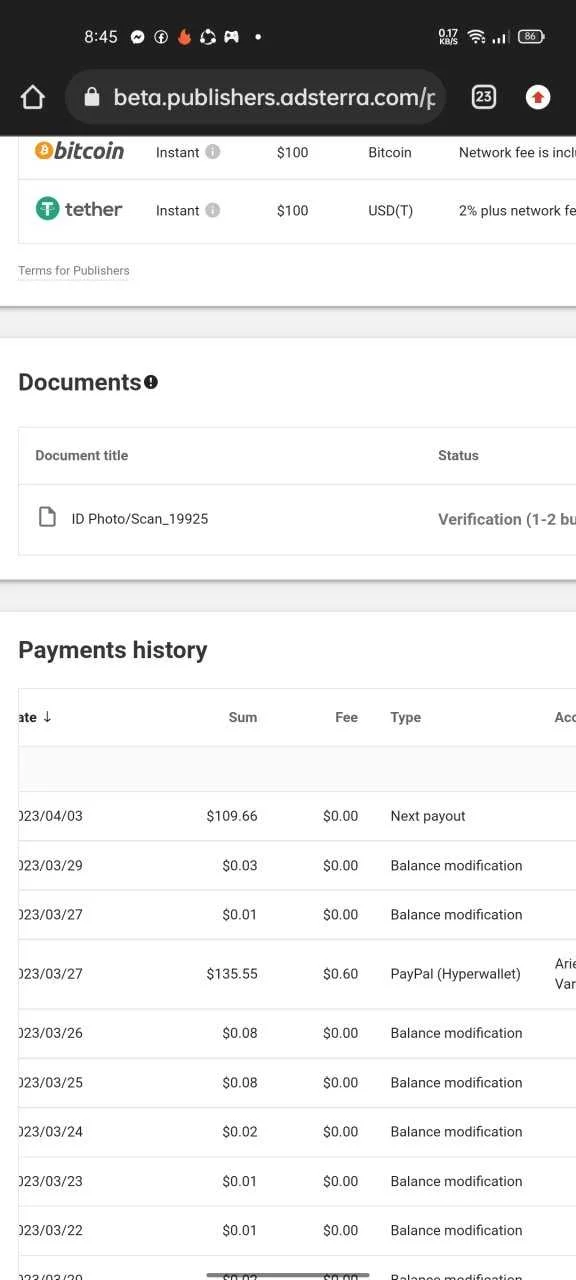
Task: Select Balance modification on the 2023/03/23 row
Action: point(456,1181)
